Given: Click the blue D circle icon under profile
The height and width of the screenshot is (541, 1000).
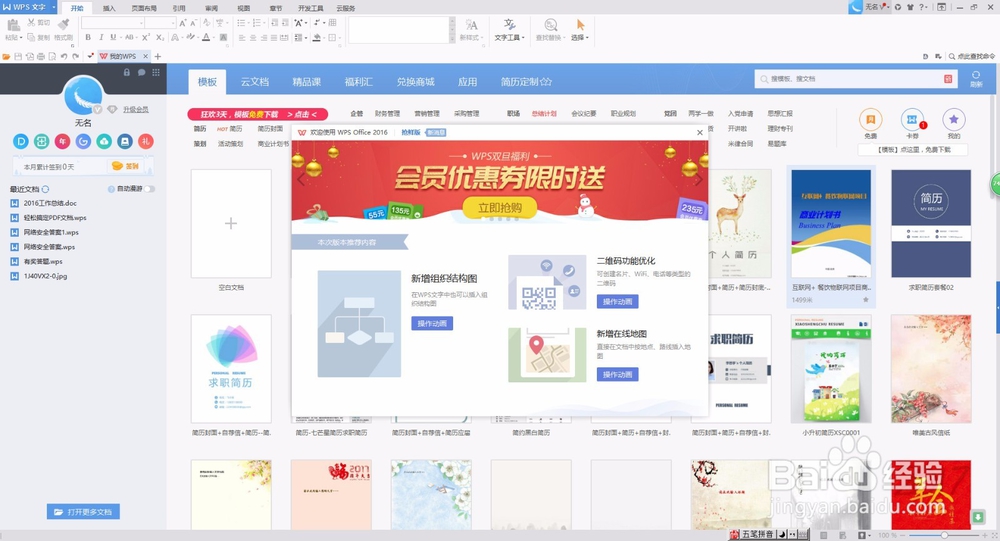Looking at the screenshot, I should (x=21, y=141).
